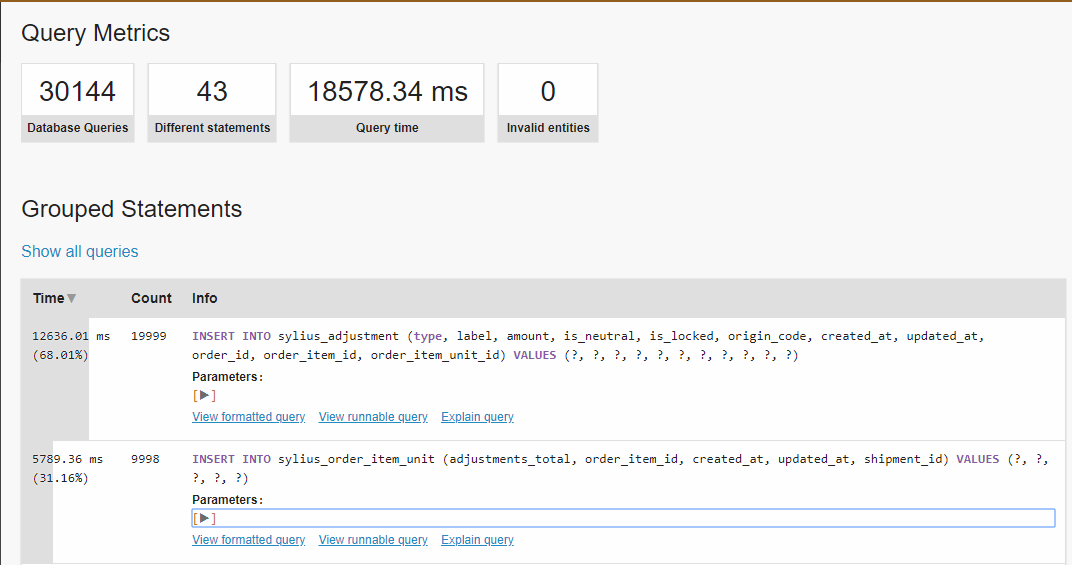Click the Show all queries link
Image resolution: width=1072 pixels, height=565 pixels.
[79, 252]
